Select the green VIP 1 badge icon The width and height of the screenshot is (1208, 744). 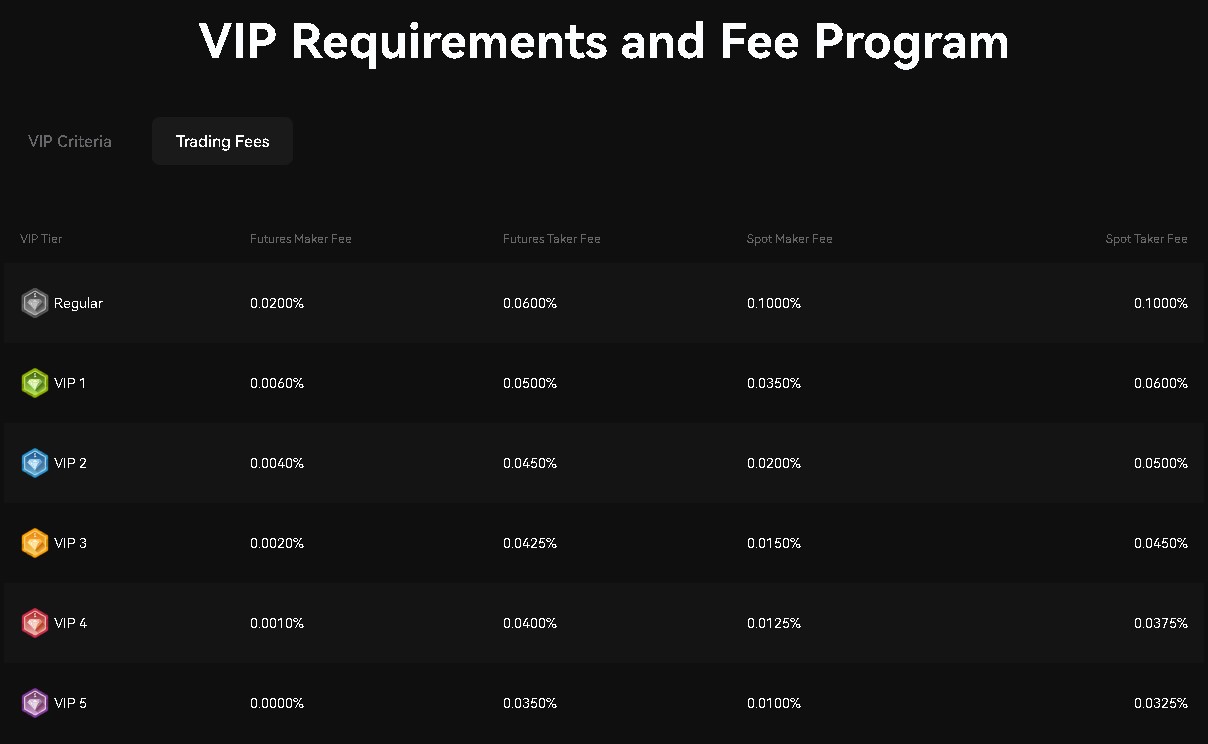(x=35, y=383)
